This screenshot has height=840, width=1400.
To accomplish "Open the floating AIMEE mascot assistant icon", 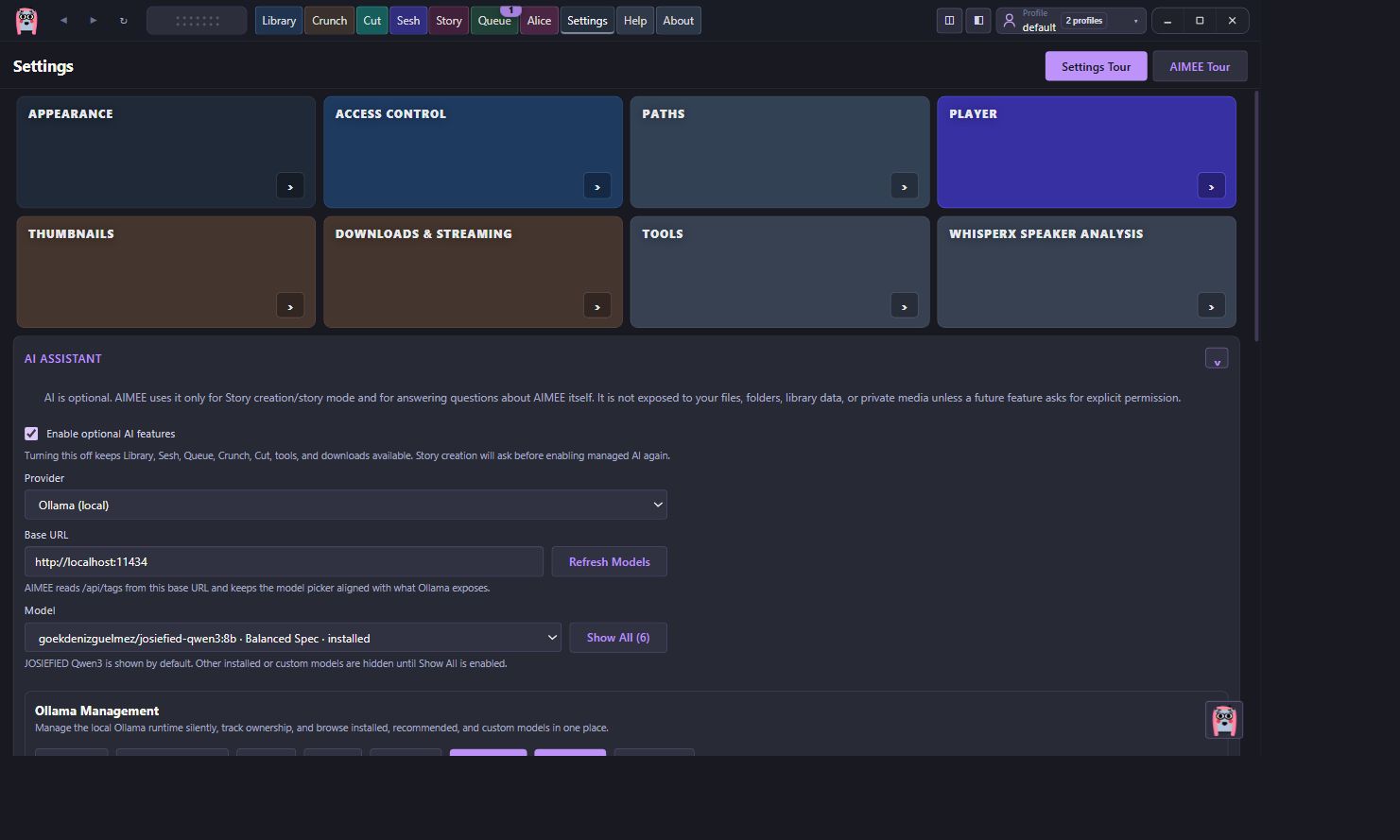I will click(x=1224, y=720).
